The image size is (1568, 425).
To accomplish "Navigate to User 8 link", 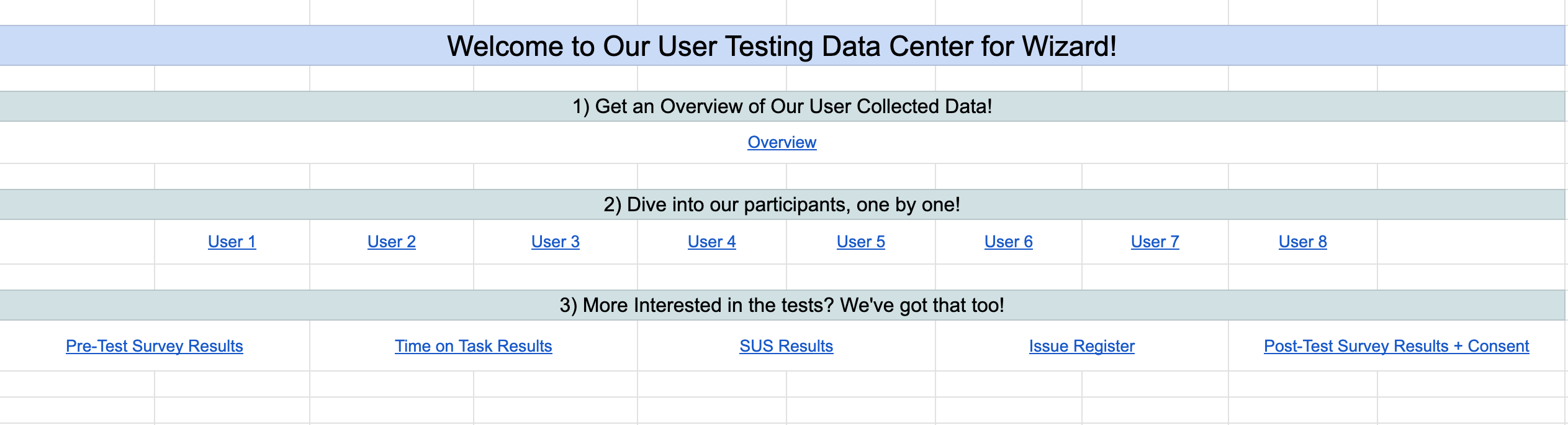I will 1302,242.
